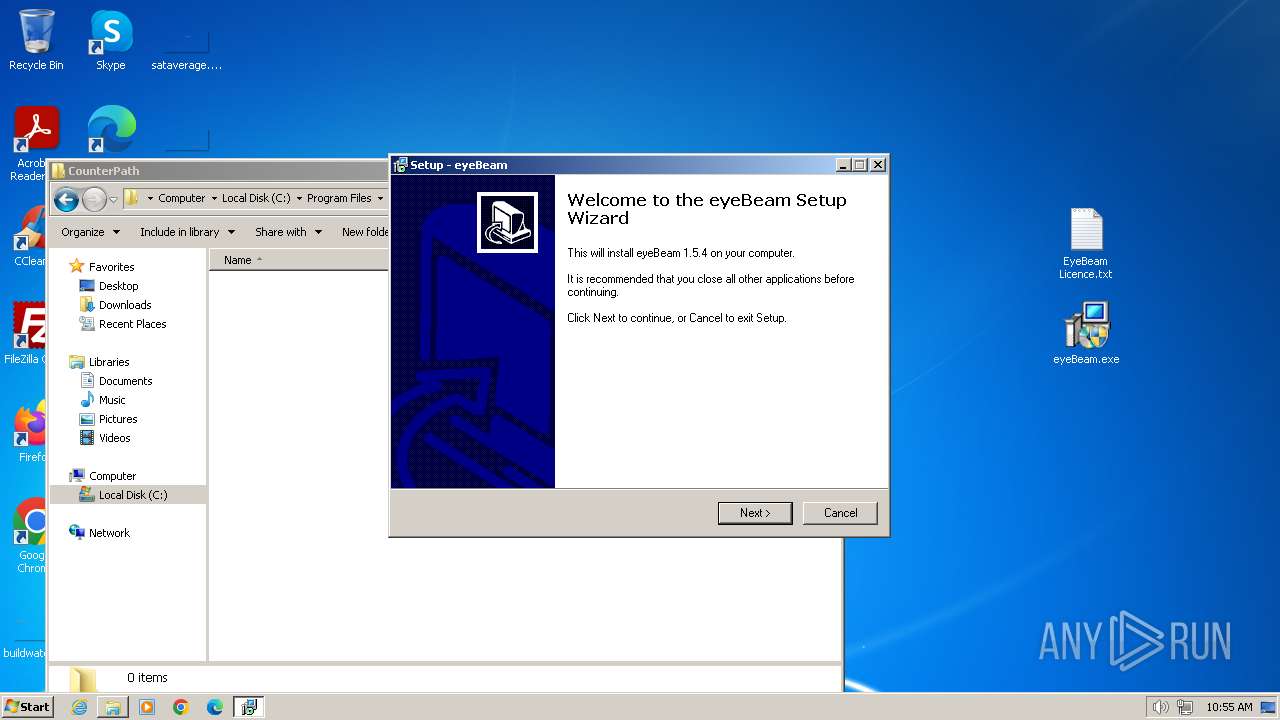Open Organize menu in Explorer

tap(90, 232)
